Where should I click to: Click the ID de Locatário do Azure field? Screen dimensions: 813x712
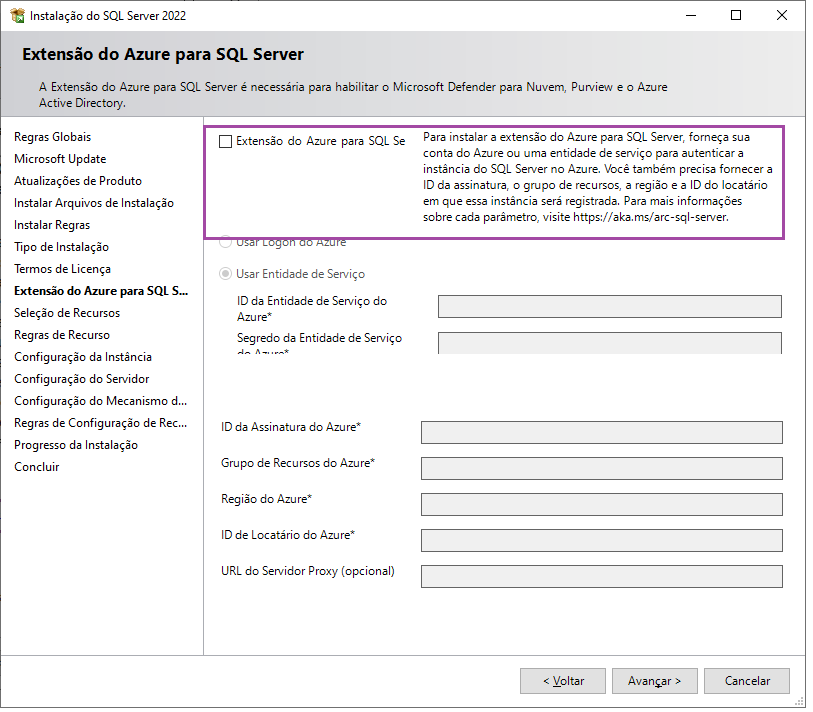click(601, 540)
